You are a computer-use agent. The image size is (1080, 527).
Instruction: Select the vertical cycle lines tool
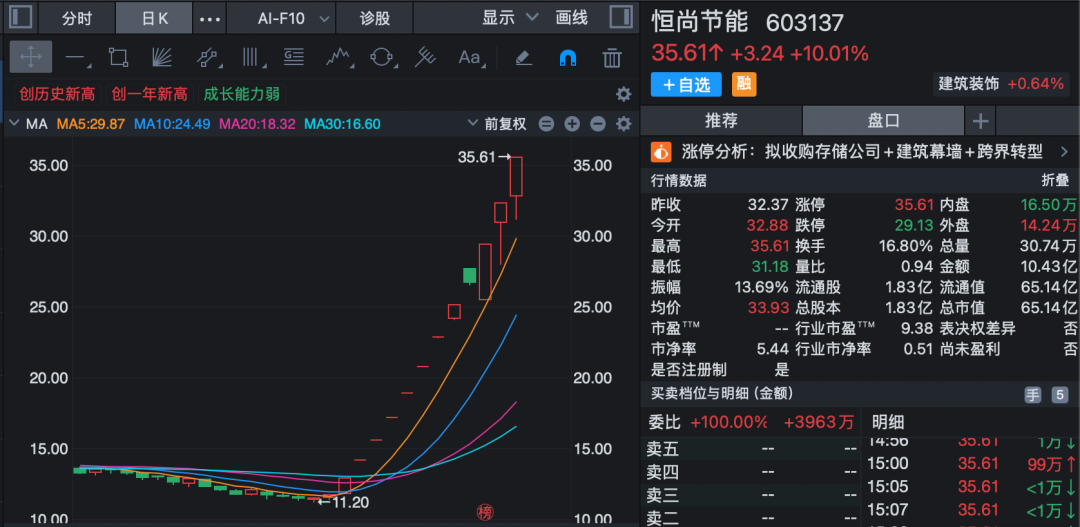pos(252,57)
